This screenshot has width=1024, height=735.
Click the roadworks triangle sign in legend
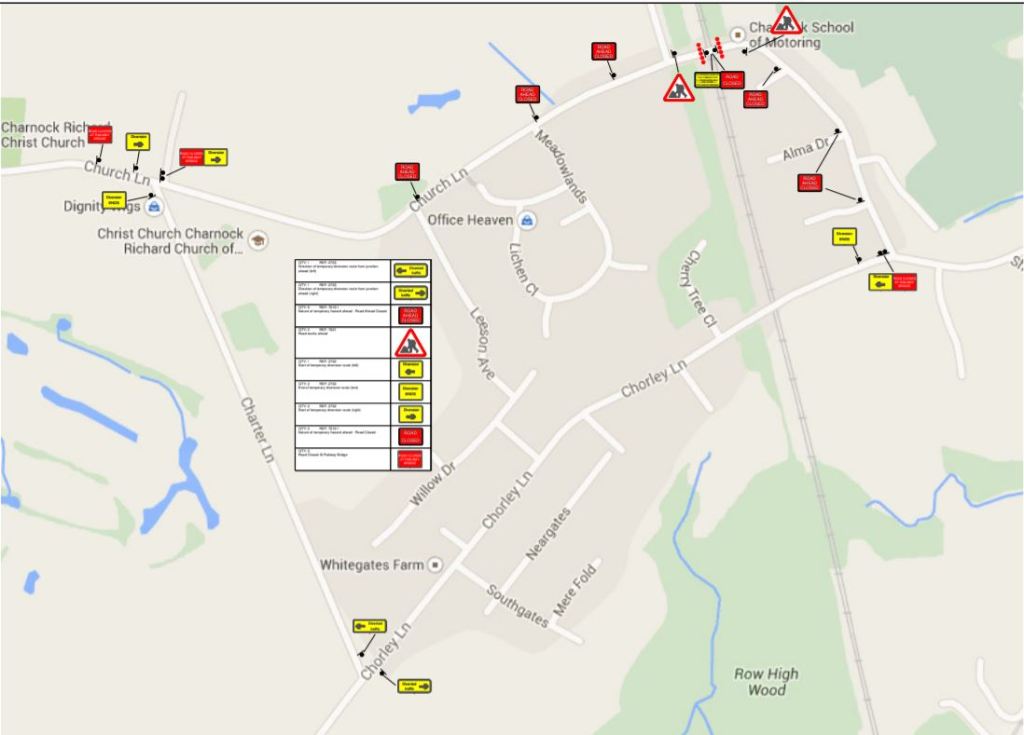tap(410, 344)
